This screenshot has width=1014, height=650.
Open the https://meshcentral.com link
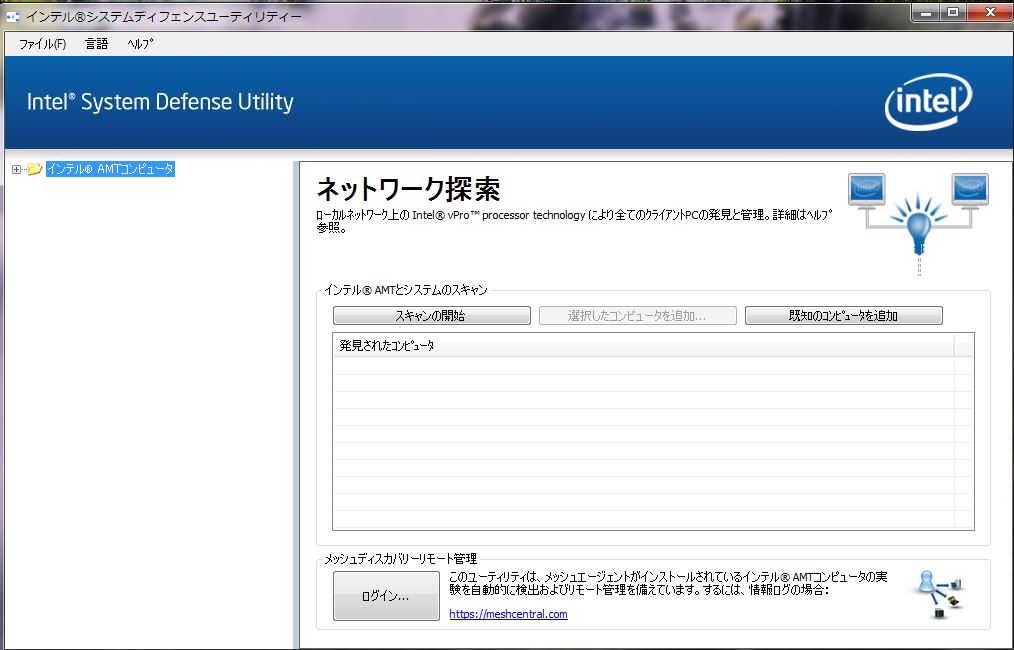tap(508, 614)
